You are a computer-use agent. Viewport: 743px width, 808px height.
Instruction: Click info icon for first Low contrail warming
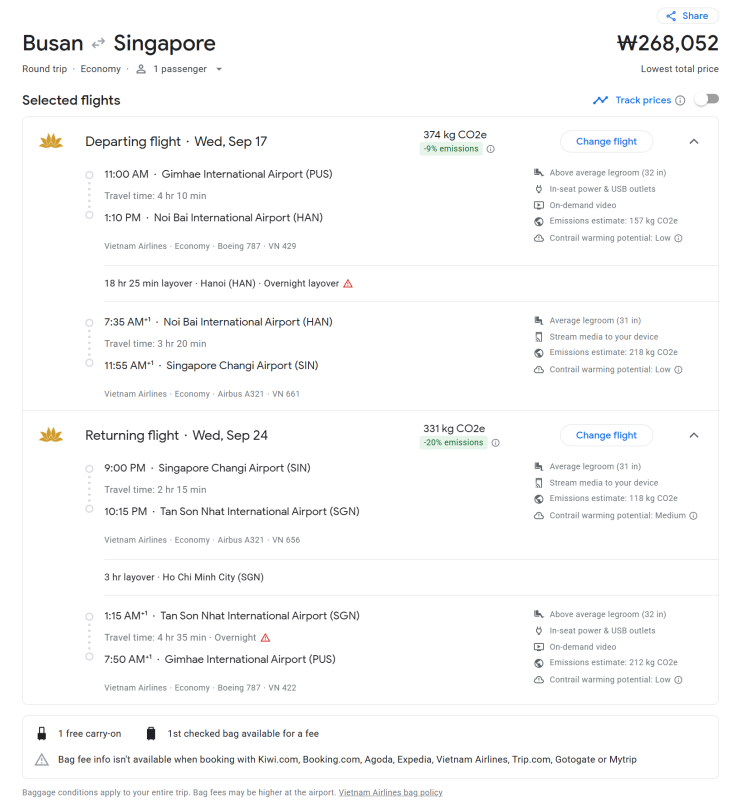click(678, 238)
